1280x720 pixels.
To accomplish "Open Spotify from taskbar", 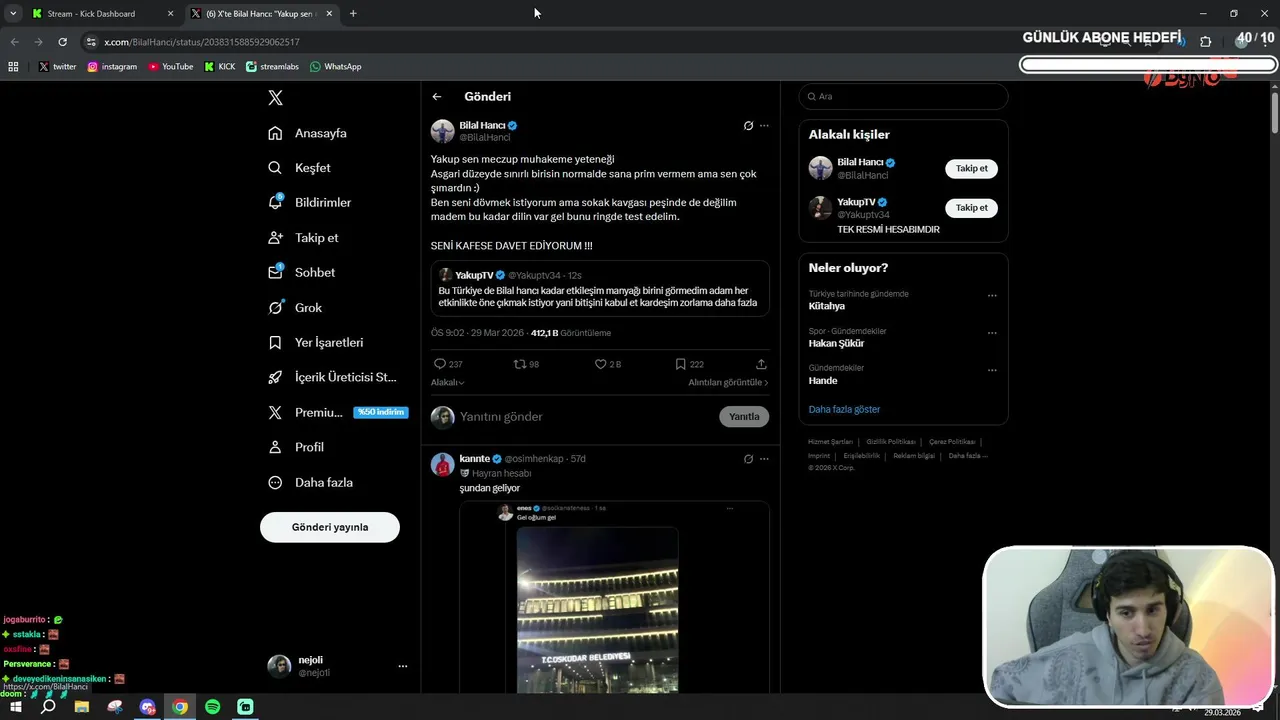I will tap(213, 707).
